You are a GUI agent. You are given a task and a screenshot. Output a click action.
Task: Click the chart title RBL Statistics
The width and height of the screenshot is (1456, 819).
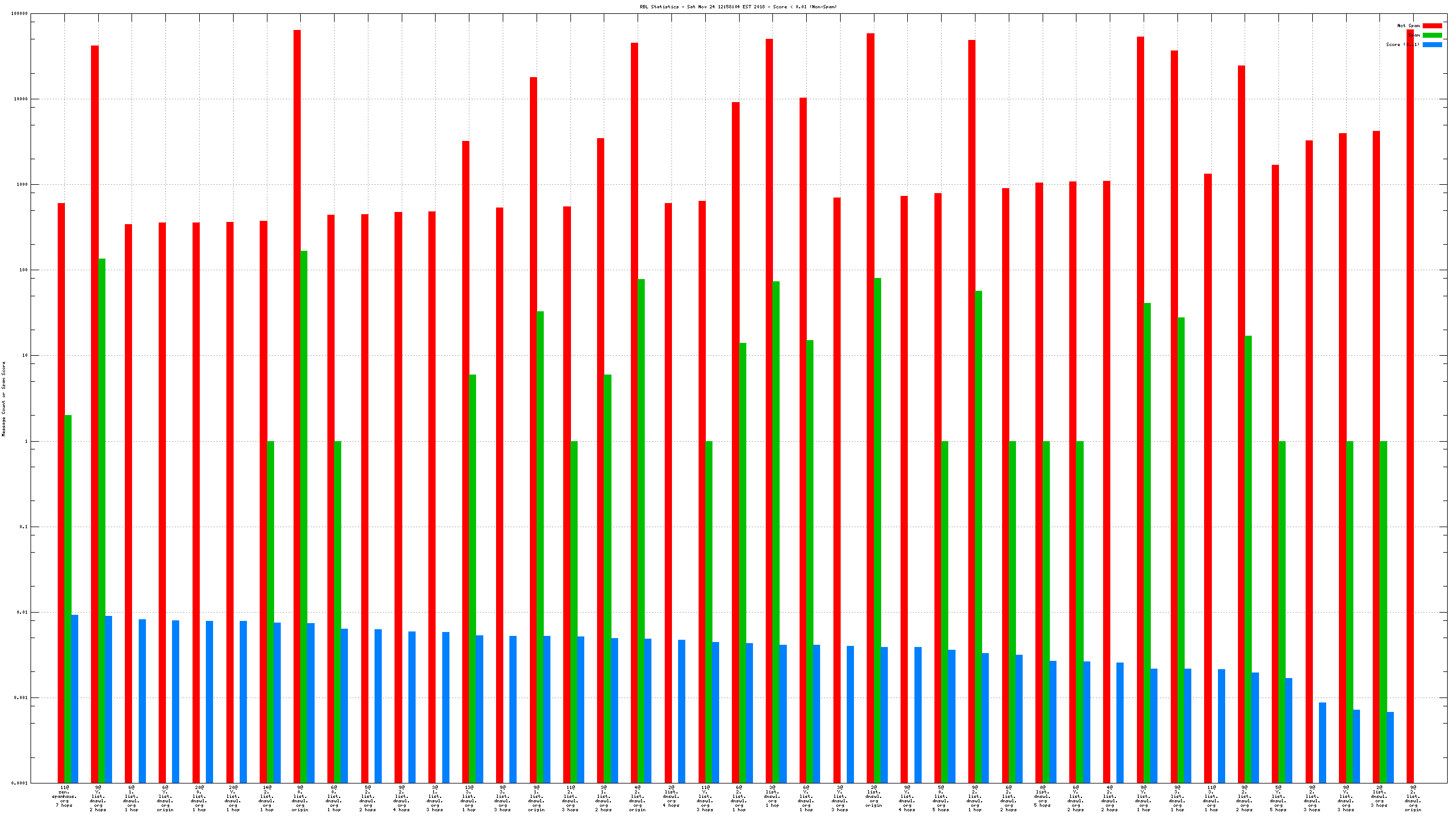coord(738,7)
